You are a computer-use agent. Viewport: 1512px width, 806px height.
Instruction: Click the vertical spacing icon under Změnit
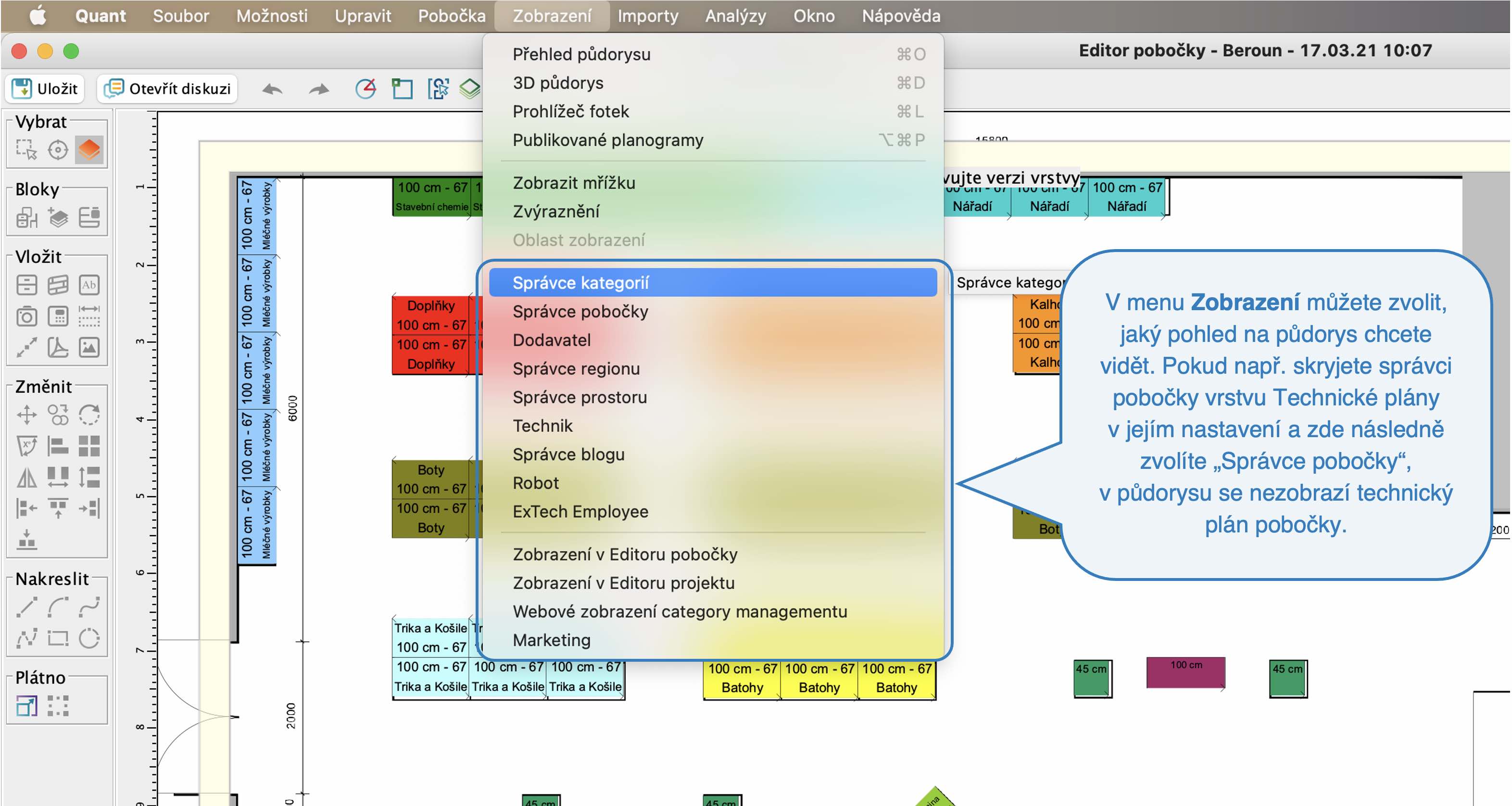tap(89, 477)
